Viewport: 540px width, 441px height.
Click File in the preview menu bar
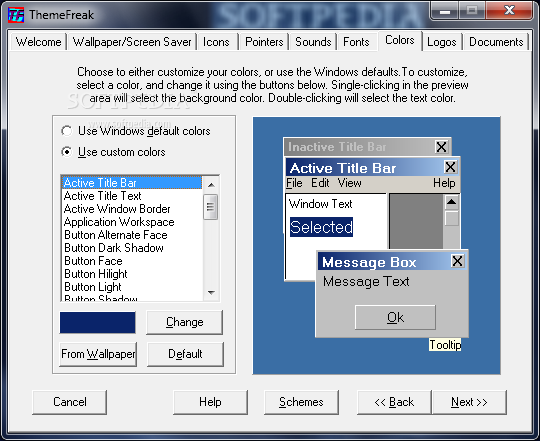[x=294, y=183]
